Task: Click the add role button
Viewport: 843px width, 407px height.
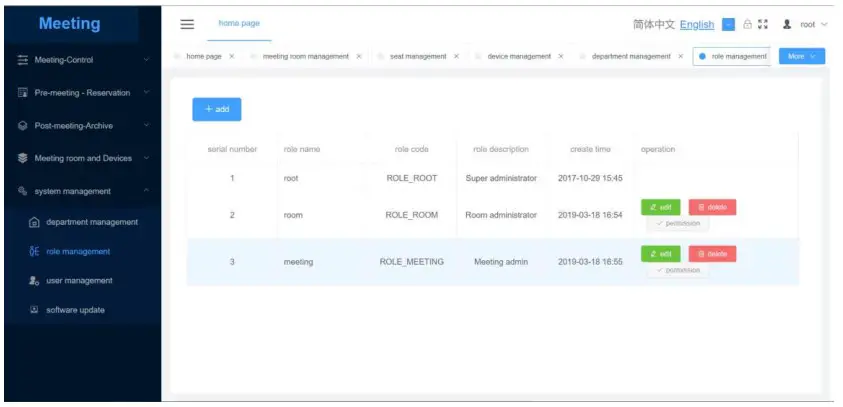Action: click(217, 109)
